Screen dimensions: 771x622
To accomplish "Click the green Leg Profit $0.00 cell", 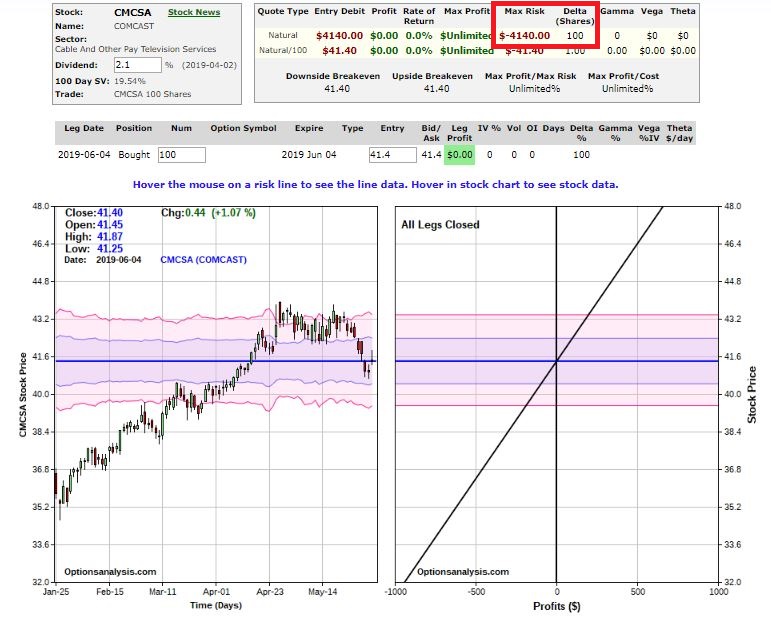I will click(459, 155).
